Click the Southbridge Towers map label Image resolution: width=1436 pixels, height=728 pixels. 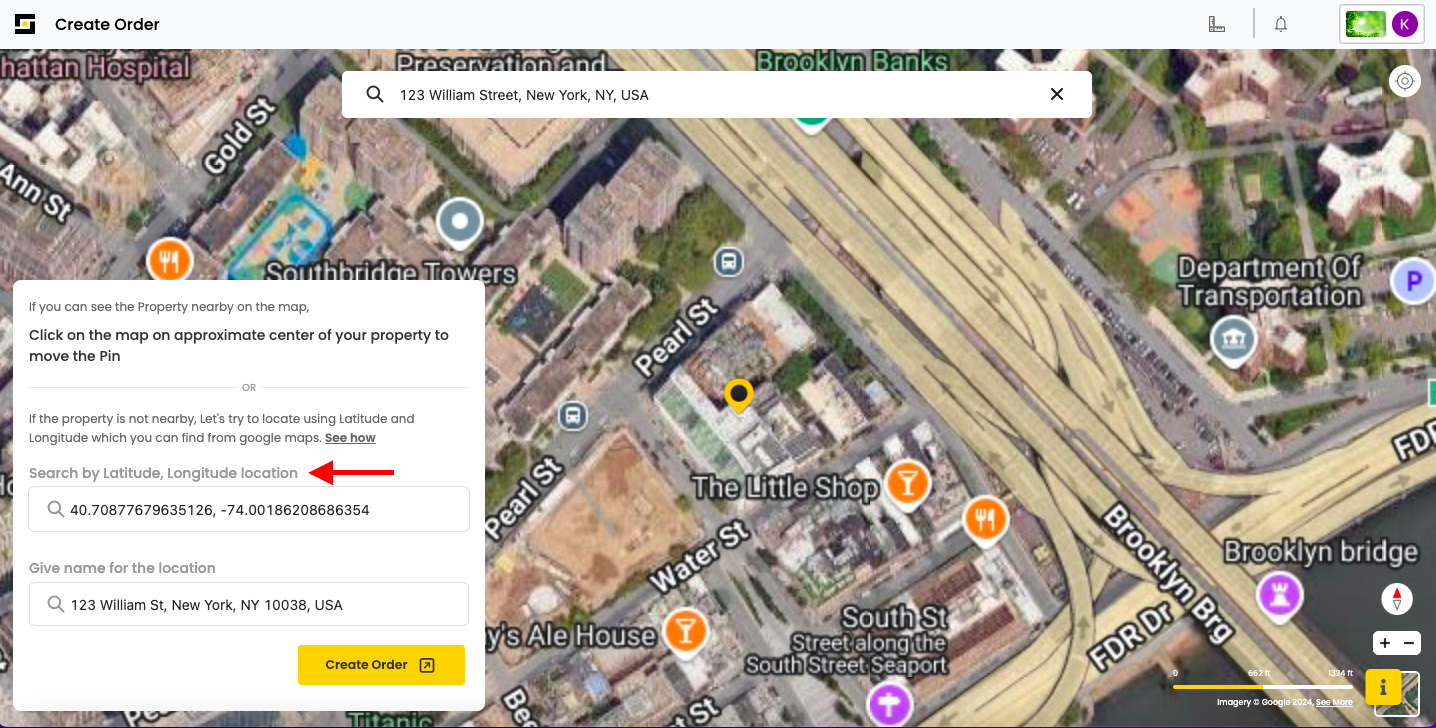(391, 273)
